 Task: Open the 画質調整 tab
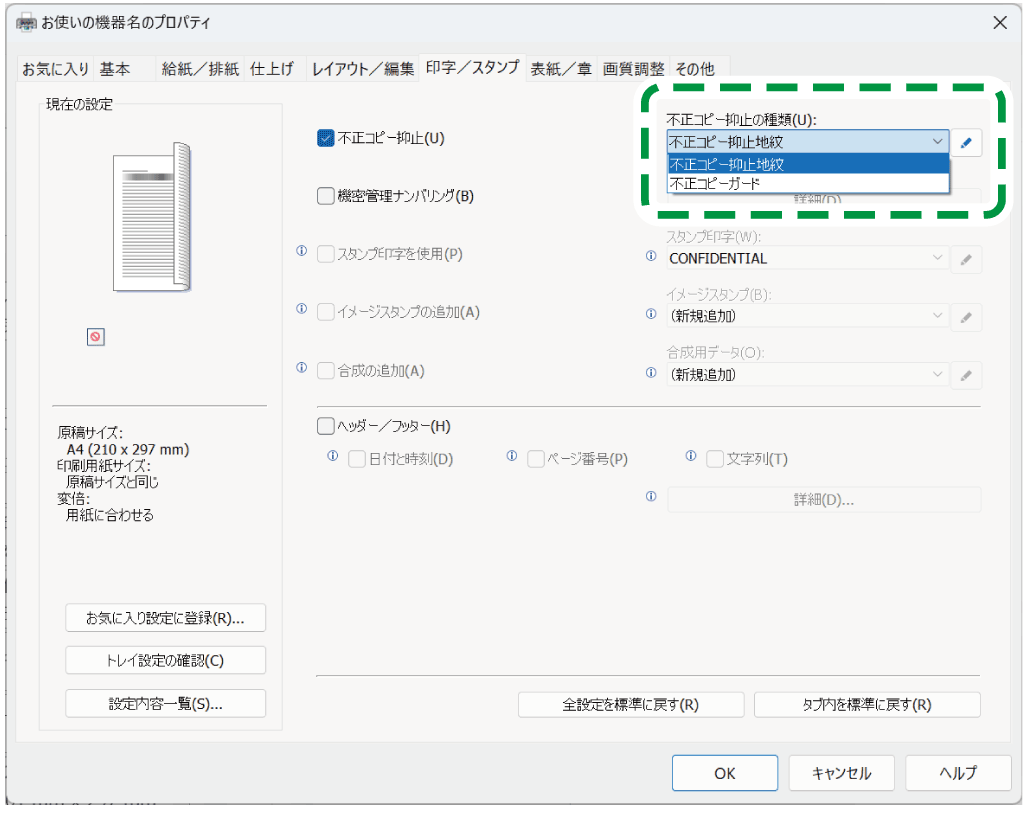click(633, 69)
